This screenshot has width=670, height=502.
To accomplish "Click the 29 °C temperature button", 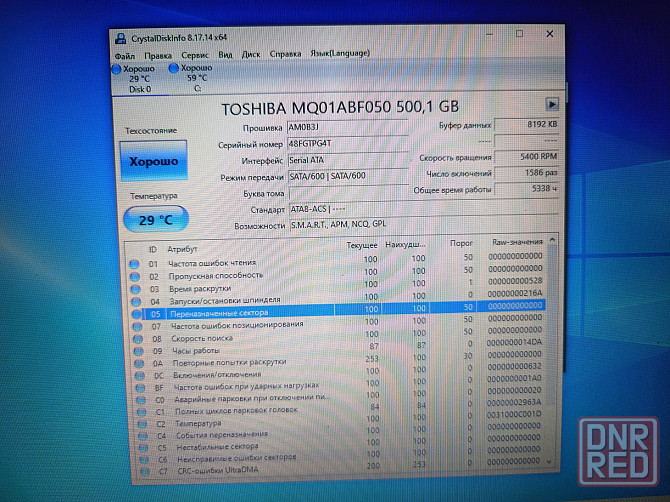I will (x=156, y=220).
